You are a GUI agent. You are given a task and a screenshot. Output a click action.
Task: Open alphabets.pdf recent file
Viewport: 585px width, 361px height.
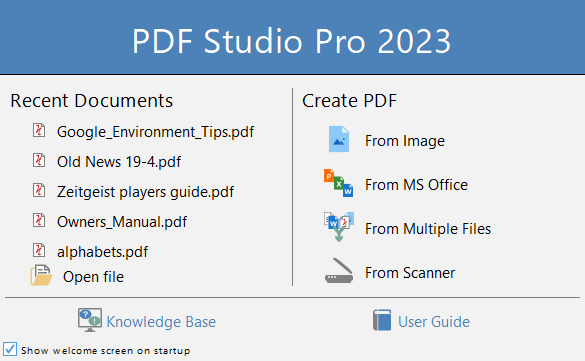pyautogui.click(x=102, y=252)
